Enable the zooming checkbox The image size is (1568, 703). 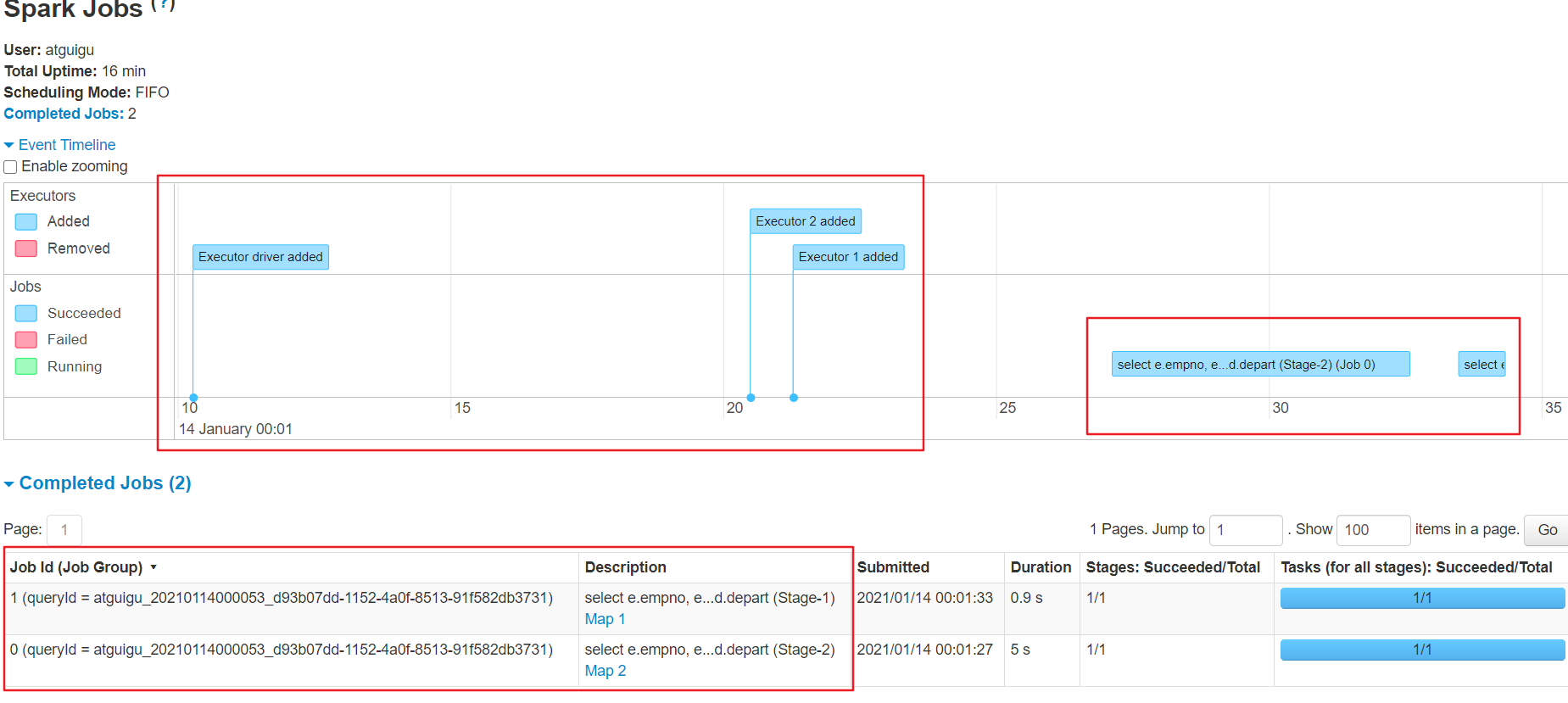[10, 167]
